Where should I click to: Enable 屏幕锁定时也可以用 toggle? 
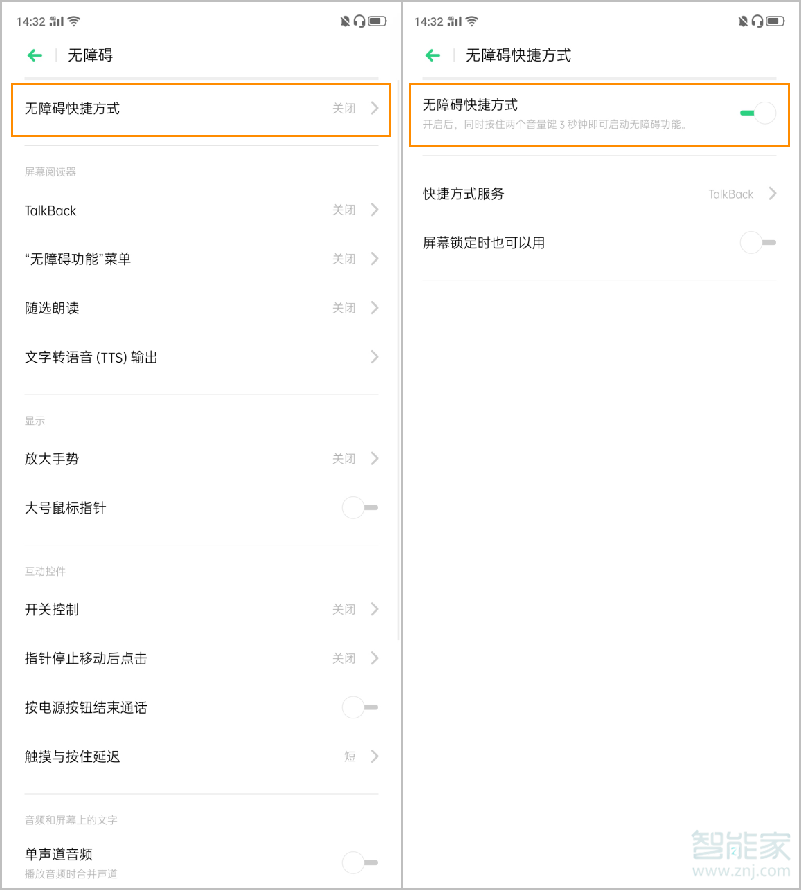click(x=758, y=242)
